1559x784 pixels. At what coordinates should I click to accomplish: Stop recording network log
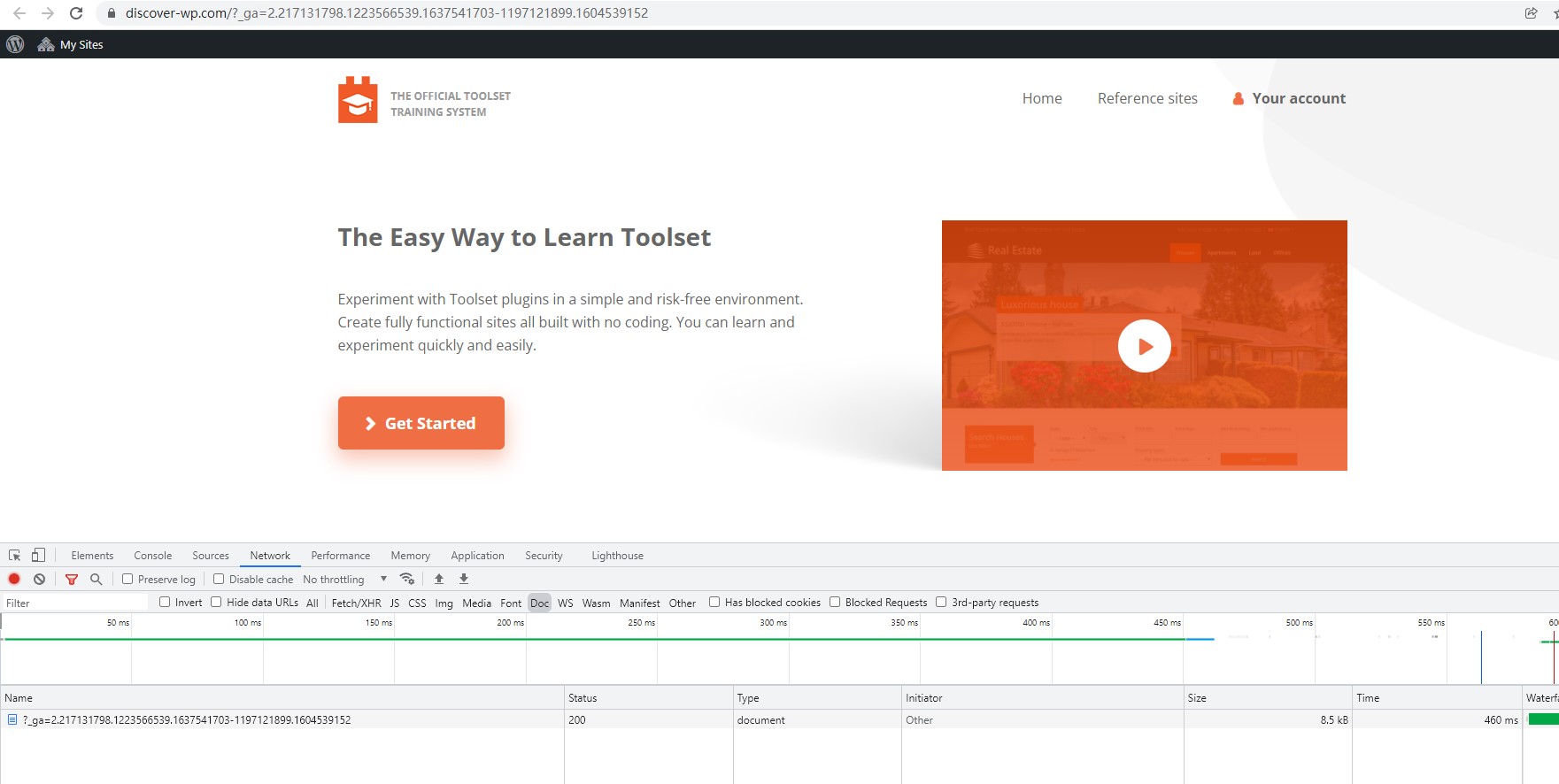[14, 579]
